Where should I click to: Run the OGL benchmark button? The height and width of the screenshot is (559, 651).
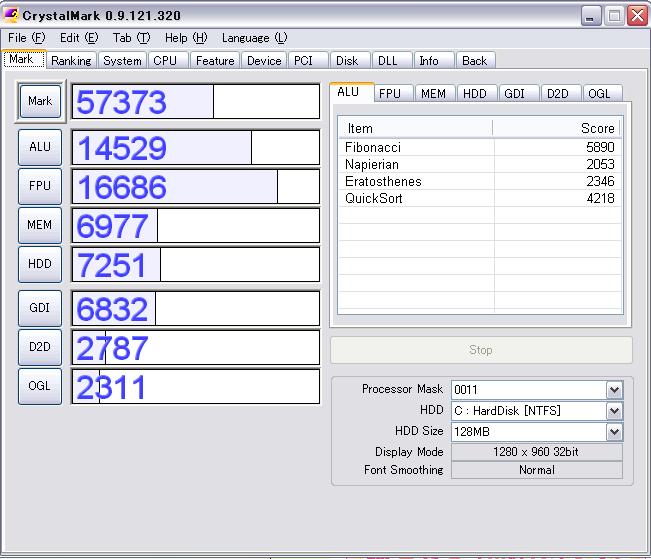pyautogui.click(x=40, y=386)
